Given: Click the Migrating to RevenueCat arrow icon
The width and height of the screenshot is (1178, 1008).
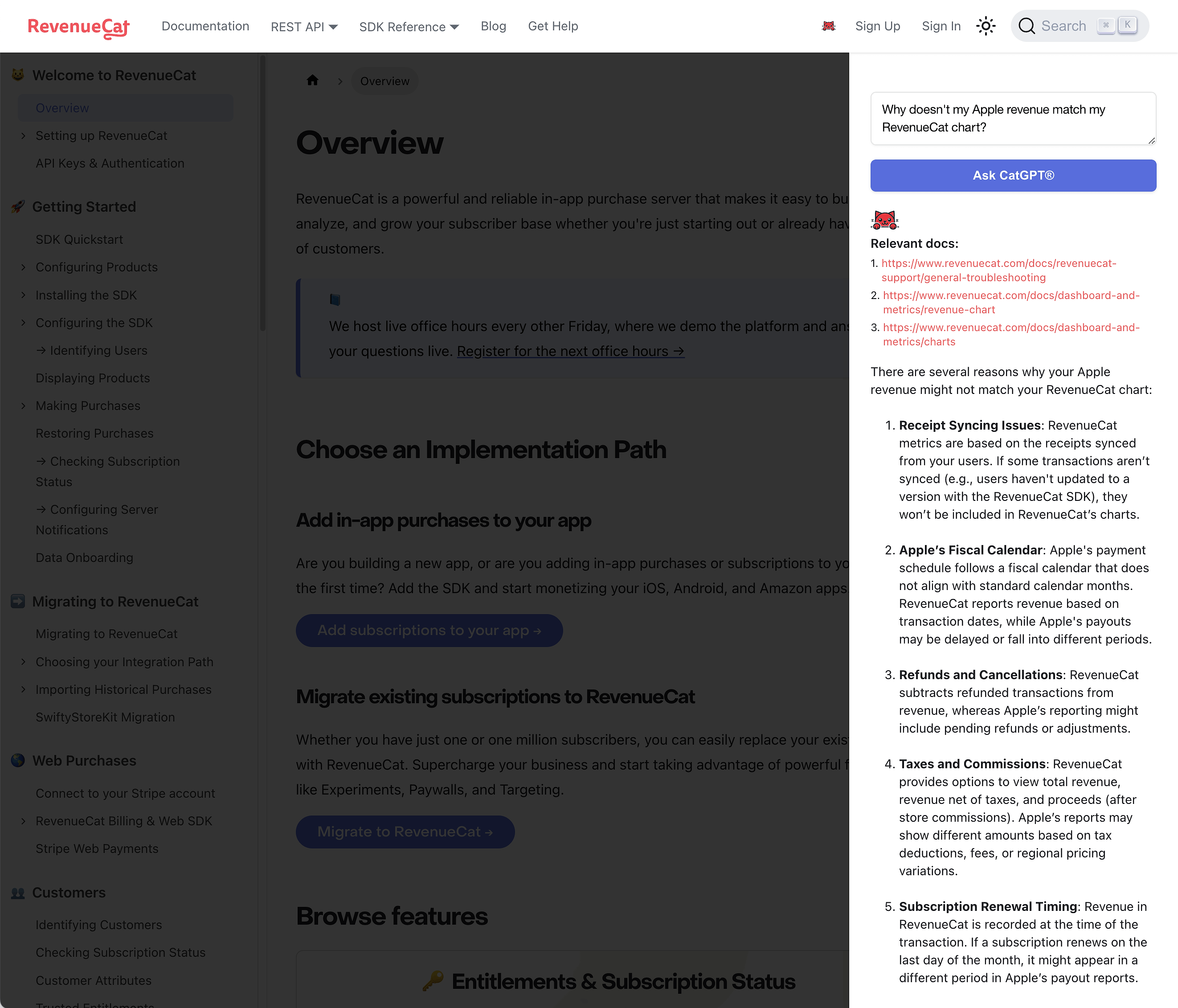Looking at the screenshot, I should [x=18, y=601].
